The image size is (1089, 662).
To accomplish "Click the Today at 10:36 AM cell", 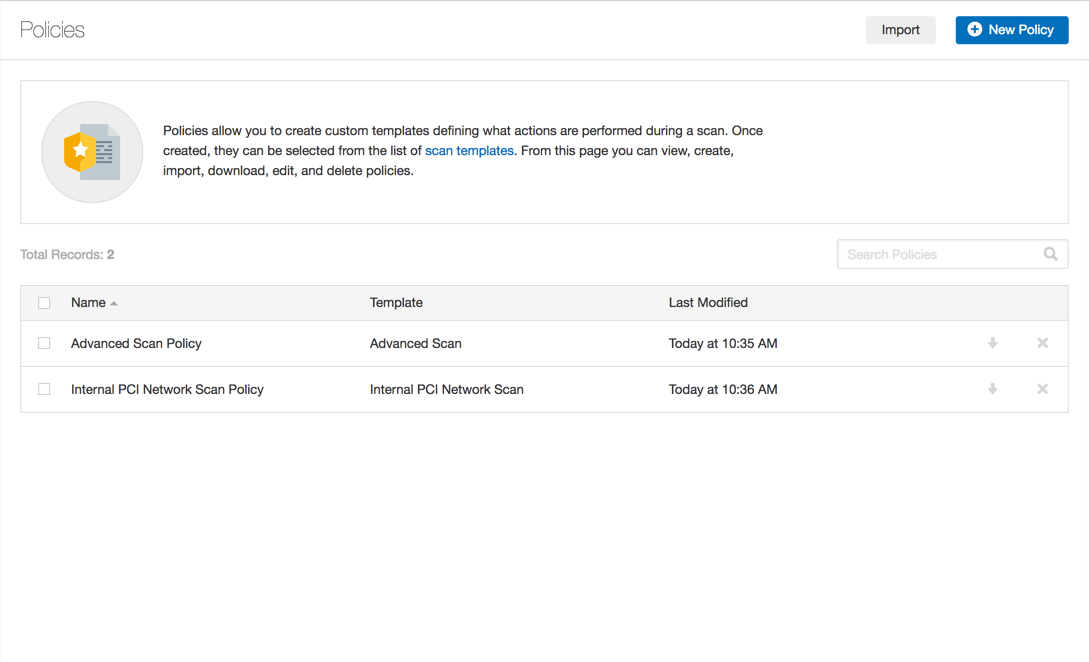I will (723, 389).
